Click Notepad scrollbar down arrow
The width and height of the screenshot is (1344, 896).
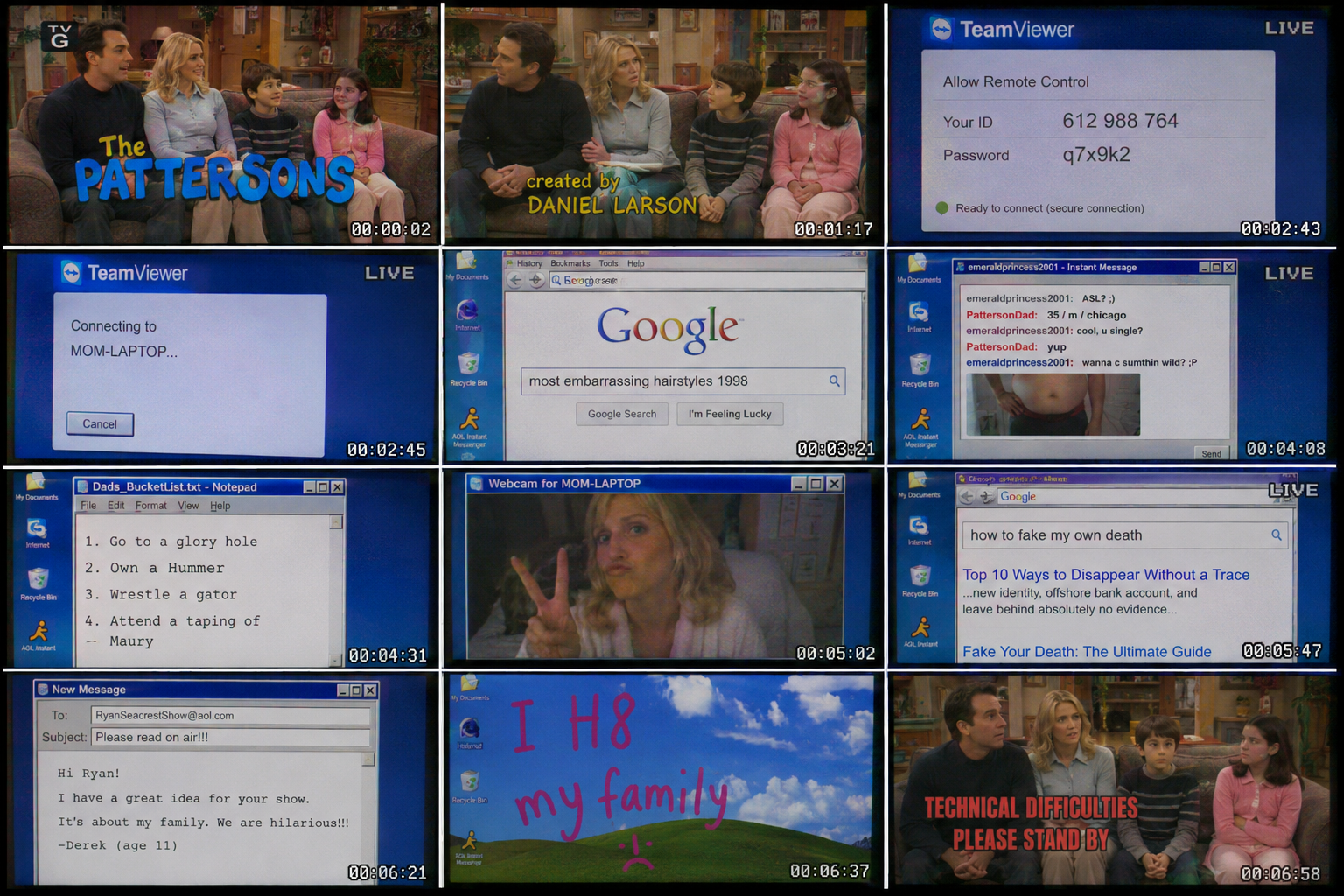(335, 660)
